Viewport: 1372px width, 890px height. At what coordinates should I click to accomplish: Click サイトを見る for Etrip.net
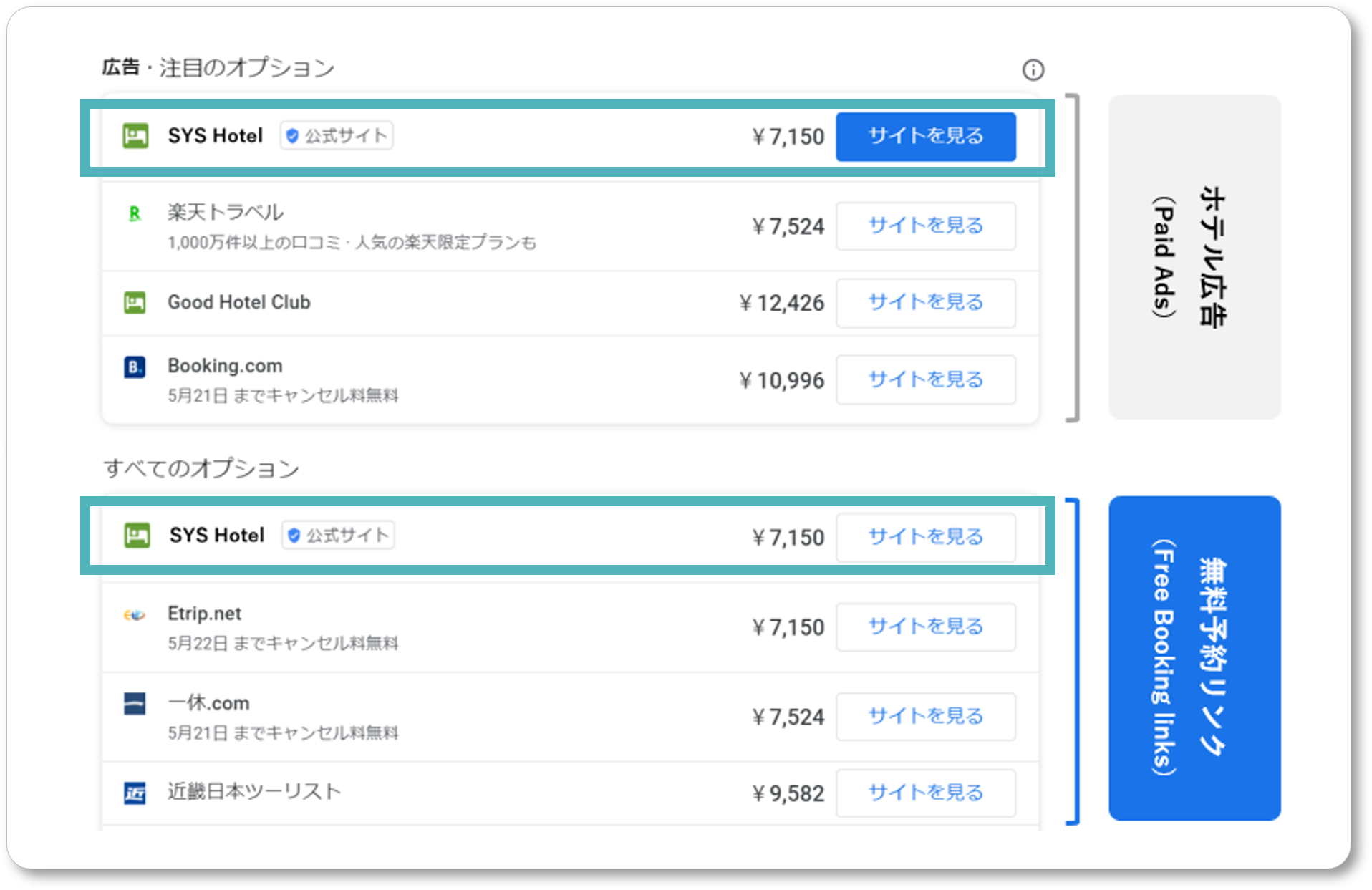(926, 627)
